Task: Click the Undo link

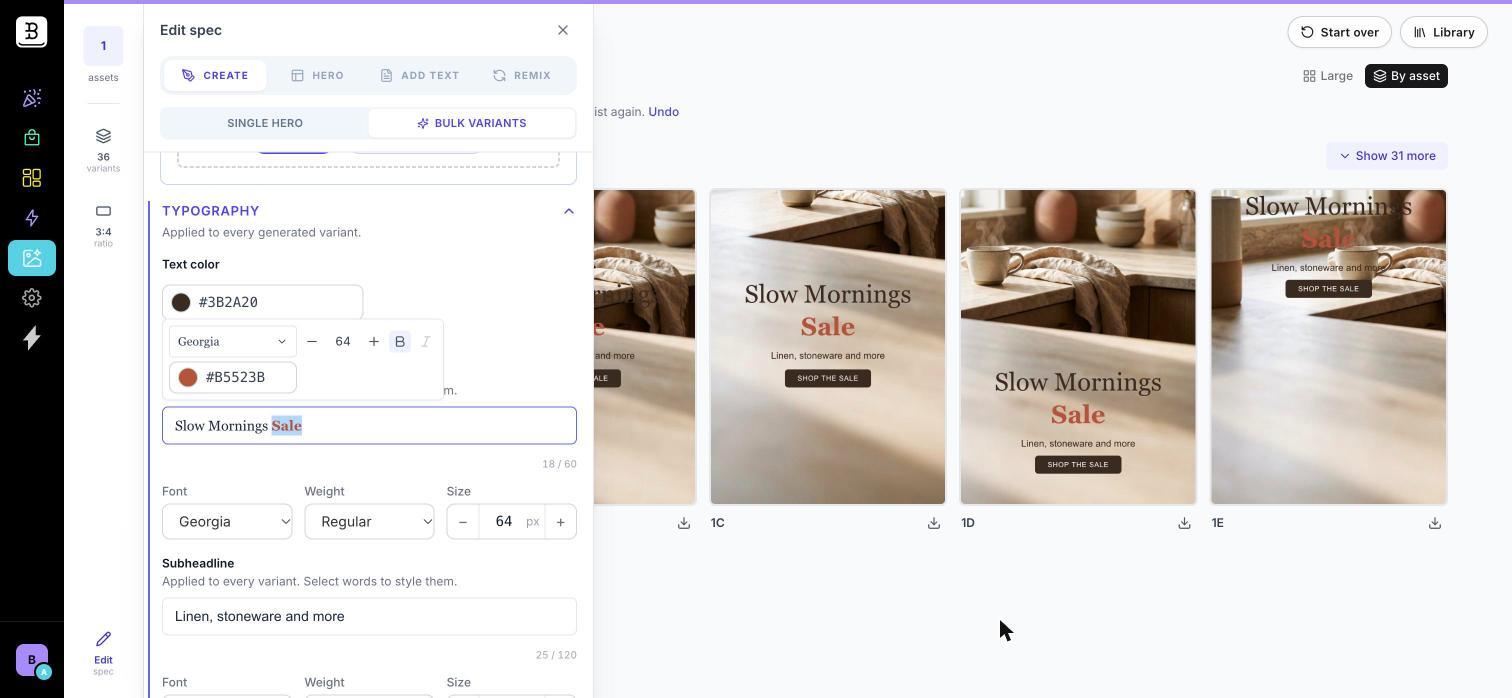Action: [x=664, y=112]
